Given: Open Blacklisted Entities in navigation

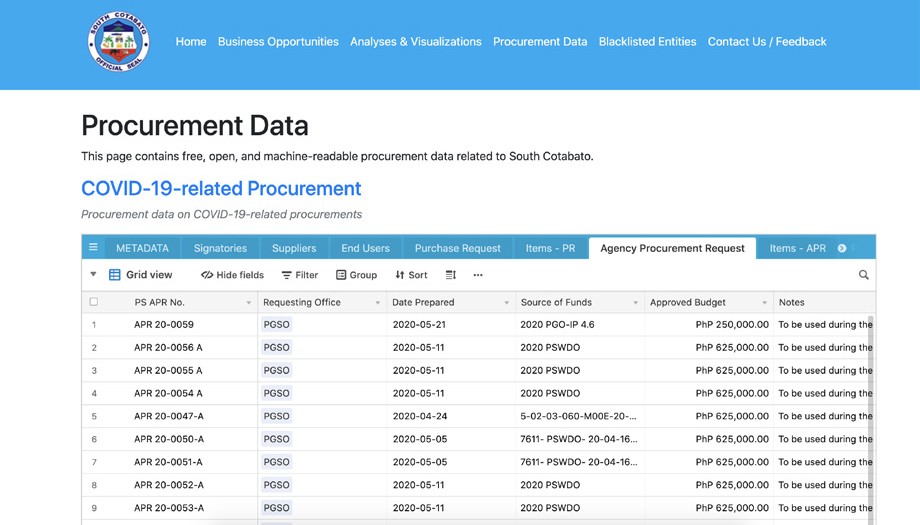Looking at the screenshot, I should tap(647, 42).
